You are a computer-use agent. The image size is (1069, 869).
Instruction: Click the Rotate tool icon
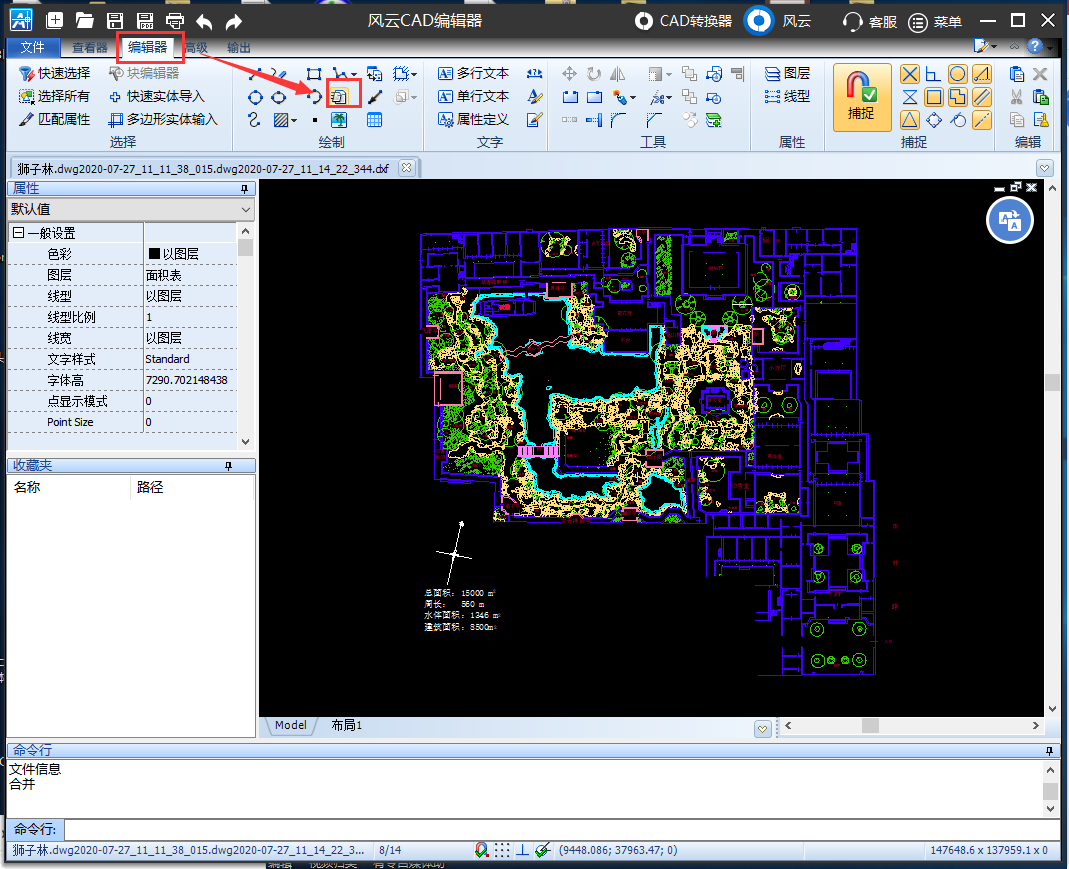coord(594,74)
